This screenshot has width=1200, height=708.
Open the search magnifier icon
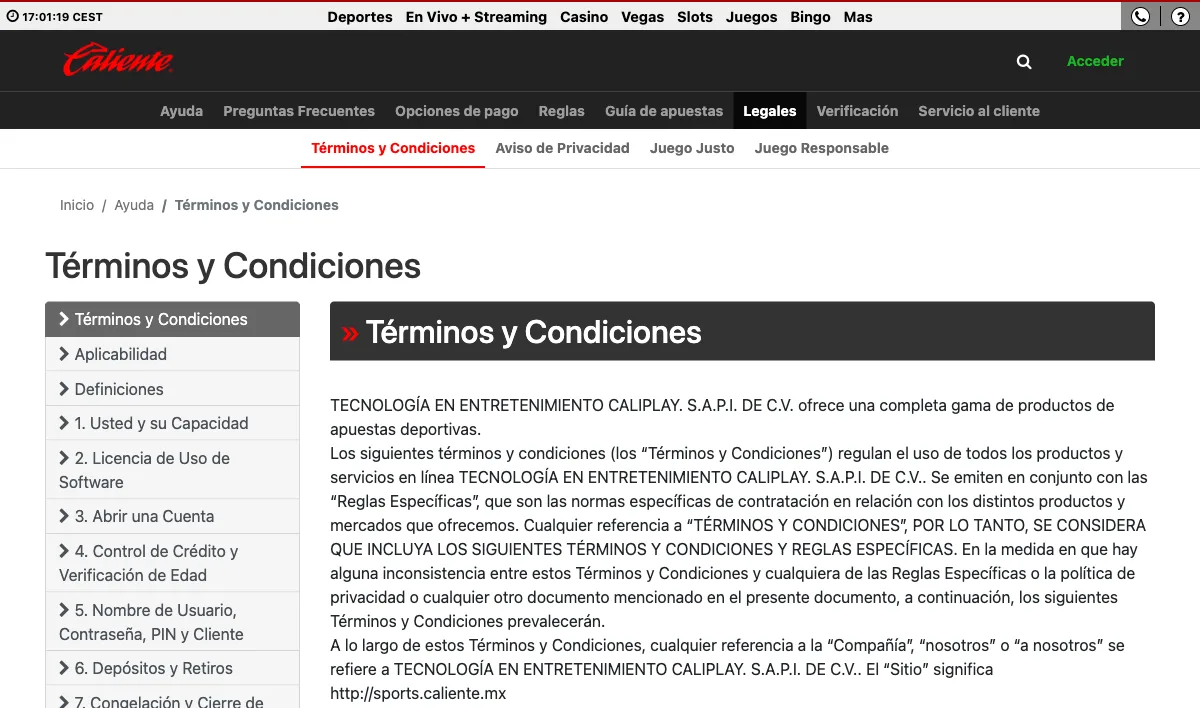(1024, 61)
